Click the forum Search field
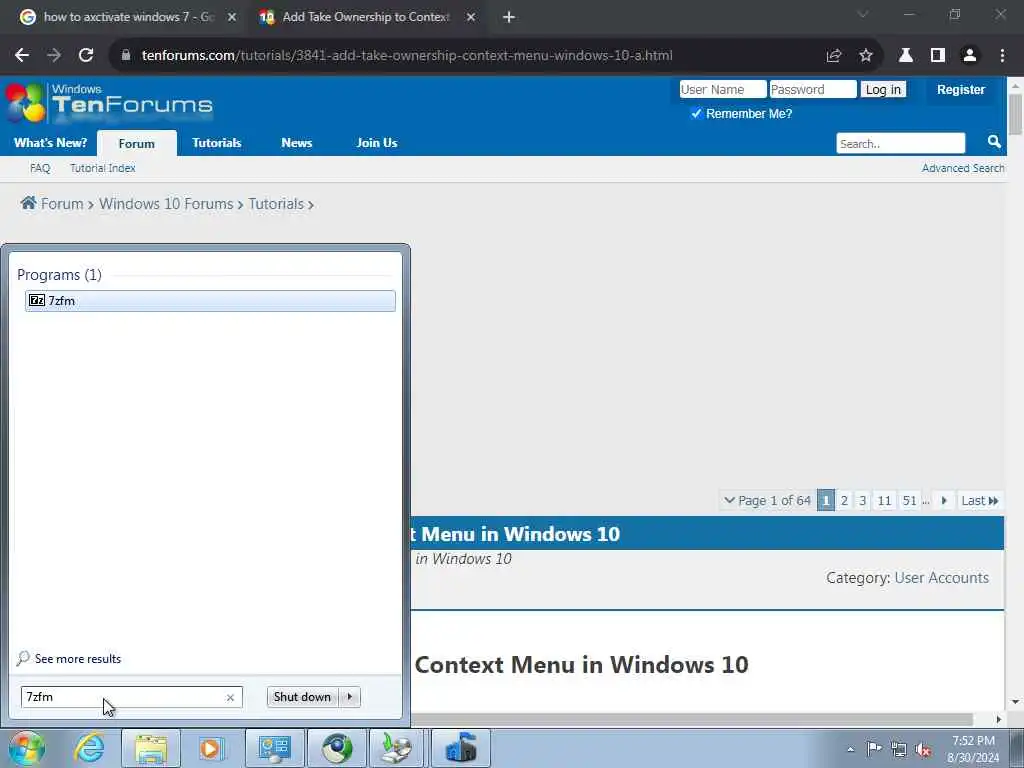Viewport: 1024px width, 768px height. tap(901, 143)
